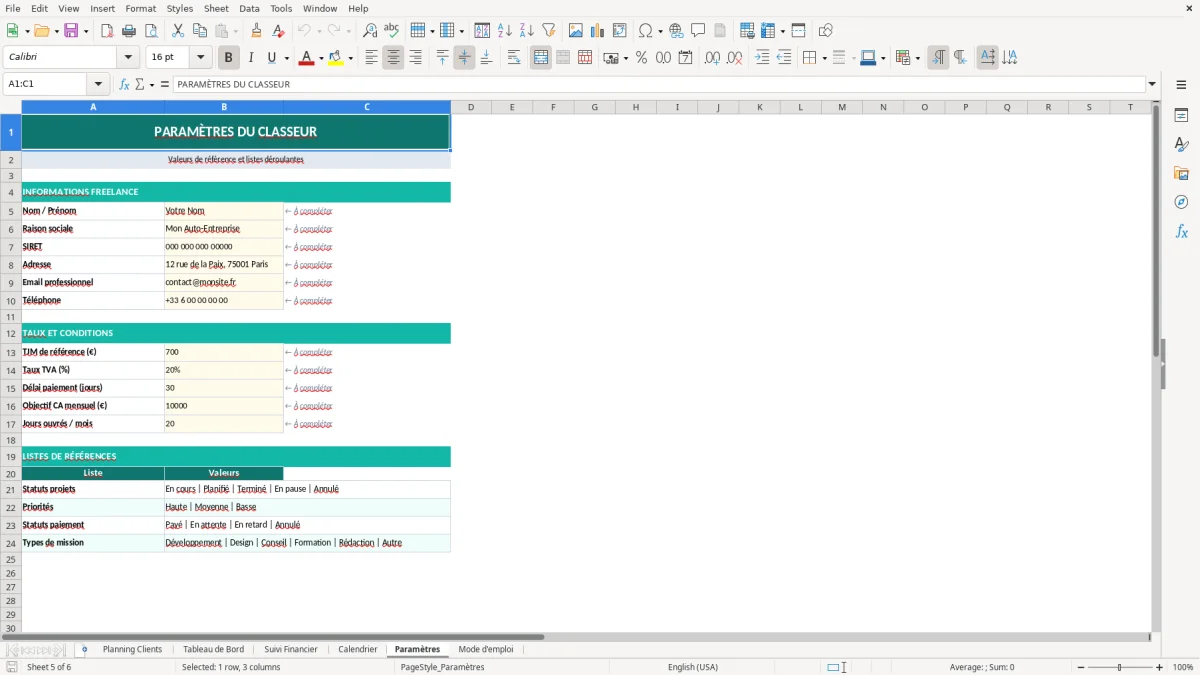The width and height of the screenshot is (1200, 675).
Task: Insert an image
Action: point(576,31)
